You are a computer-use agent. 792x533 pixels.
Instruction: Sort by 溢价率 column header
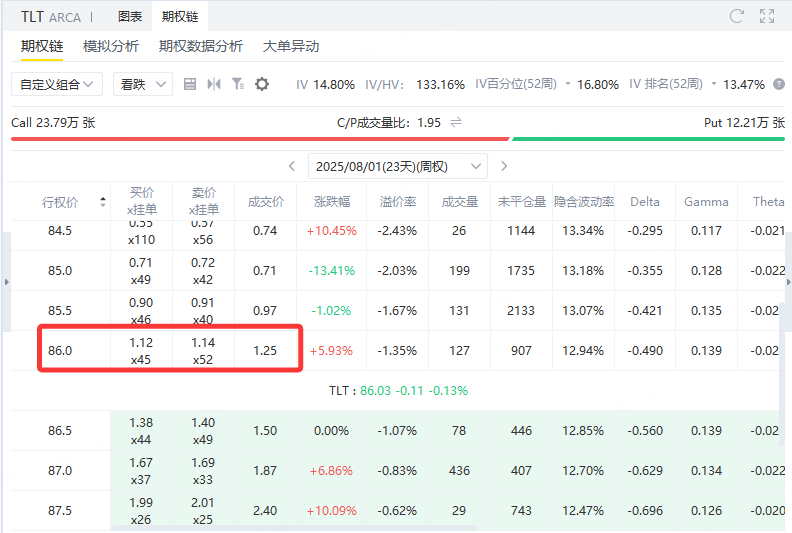pos(398,202)
